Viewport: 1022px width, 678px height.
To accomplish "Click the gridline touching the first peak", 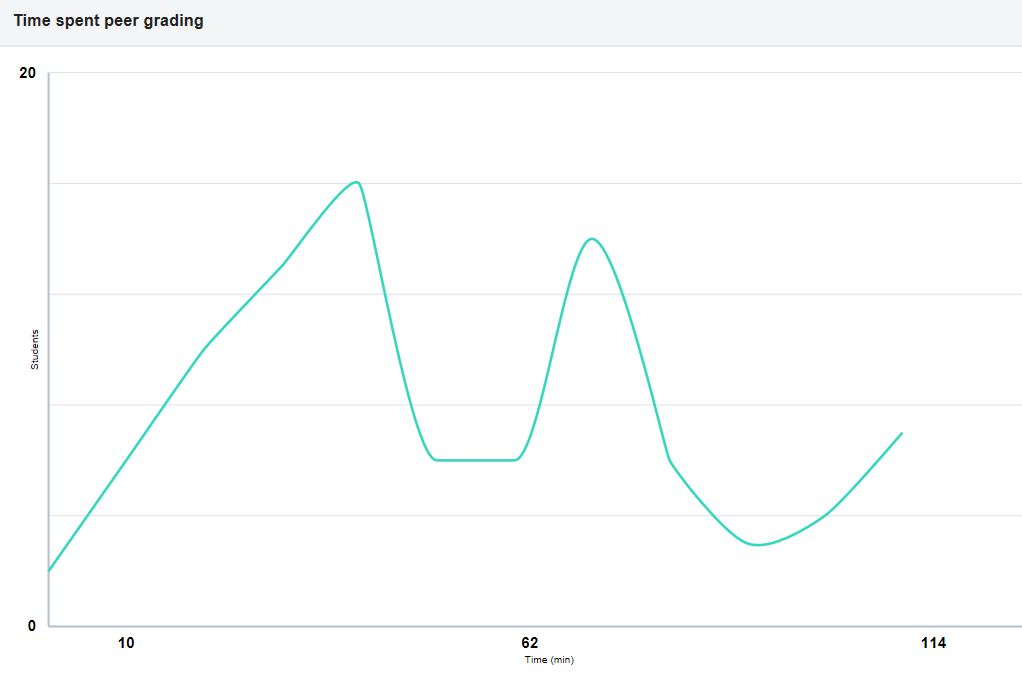I will coord(535,183).
